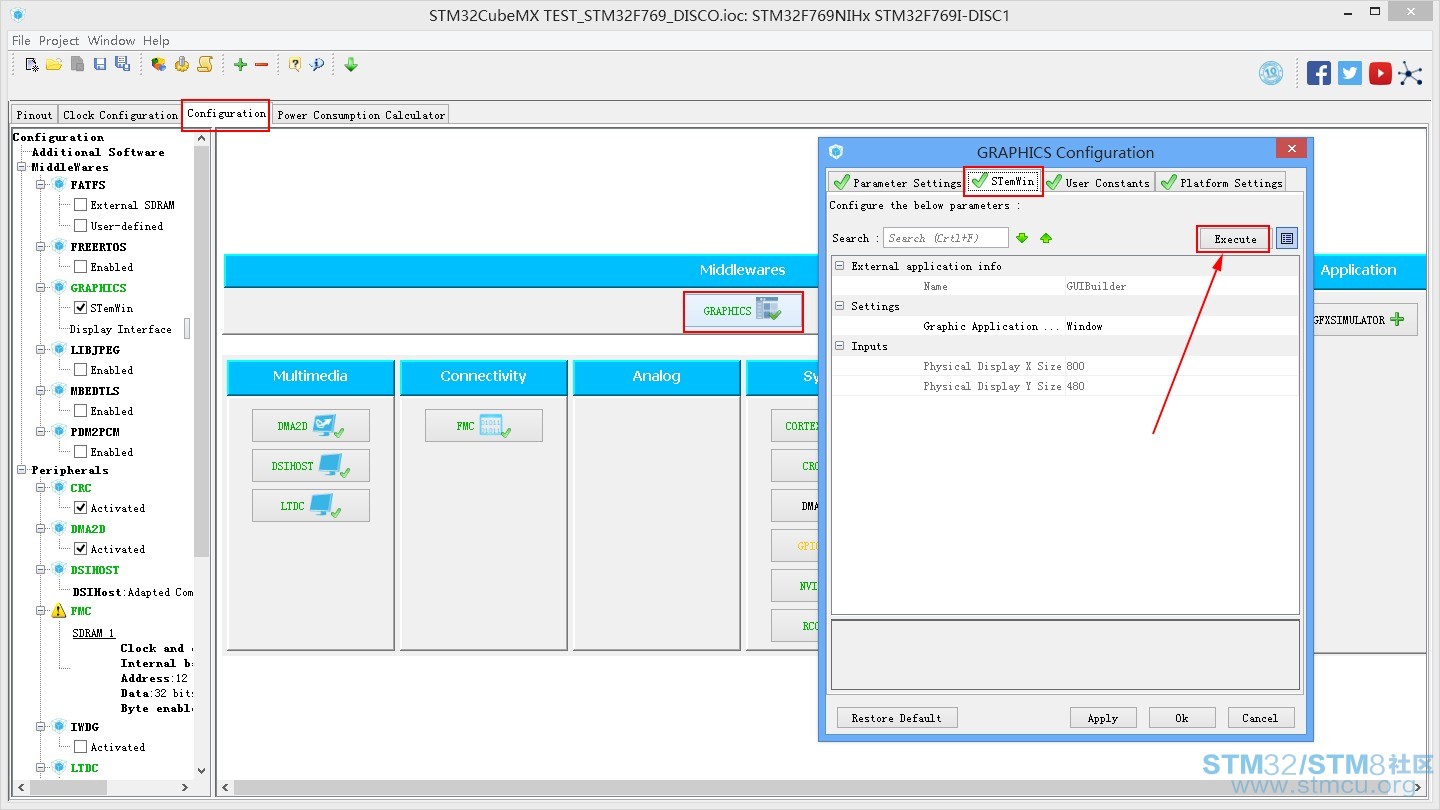Enable PDM2PCM checkbox
1440x810 pixels.
pyautogui.click(x=81, y=452)
